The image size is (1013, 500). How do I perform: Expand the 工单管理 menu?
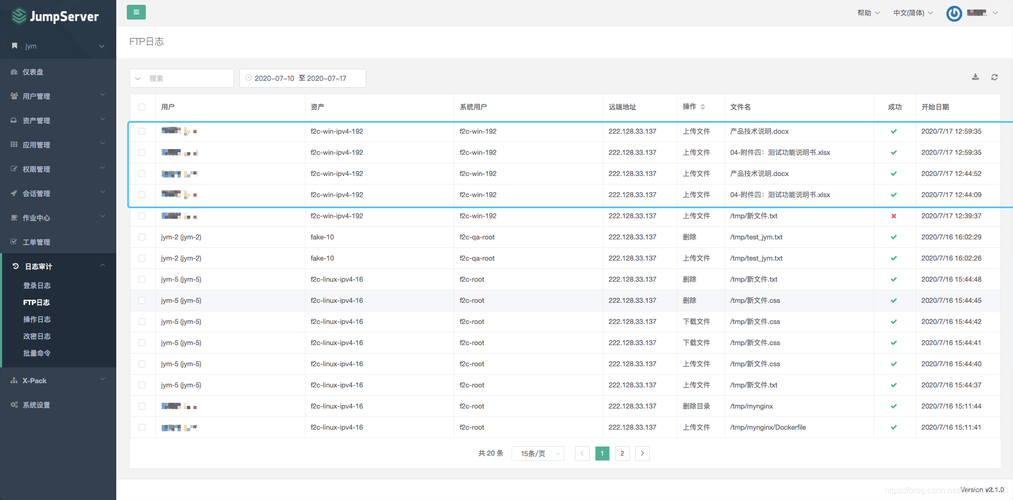click(x=58, y=242)
